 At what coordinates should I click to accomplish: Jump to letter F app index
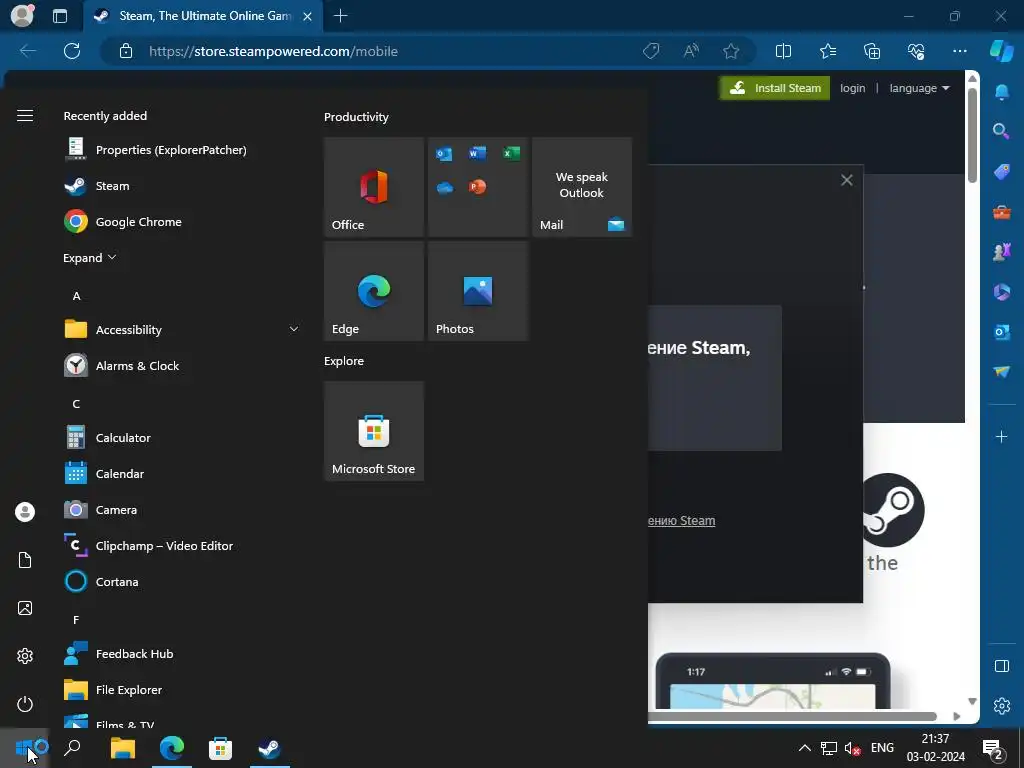(x=76, y=619)
